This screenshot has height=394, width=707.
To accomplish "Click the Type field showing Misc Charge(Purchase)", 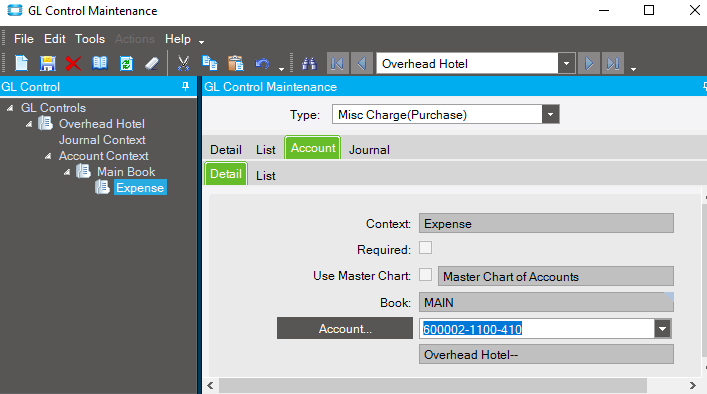I will pyautogui.click(x=437, y=115).
